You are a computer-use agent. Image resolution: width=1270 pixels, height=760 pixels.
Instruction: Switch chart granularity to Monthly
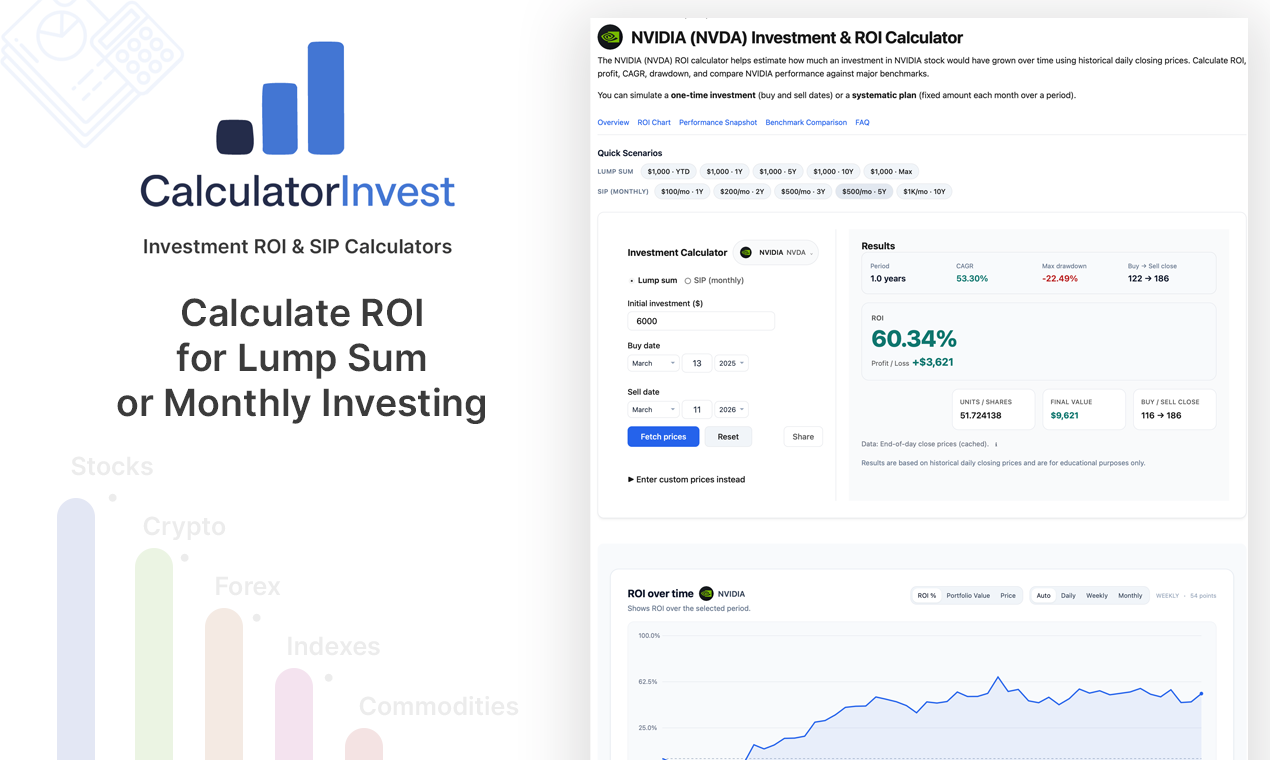[x=1129, y=595]
